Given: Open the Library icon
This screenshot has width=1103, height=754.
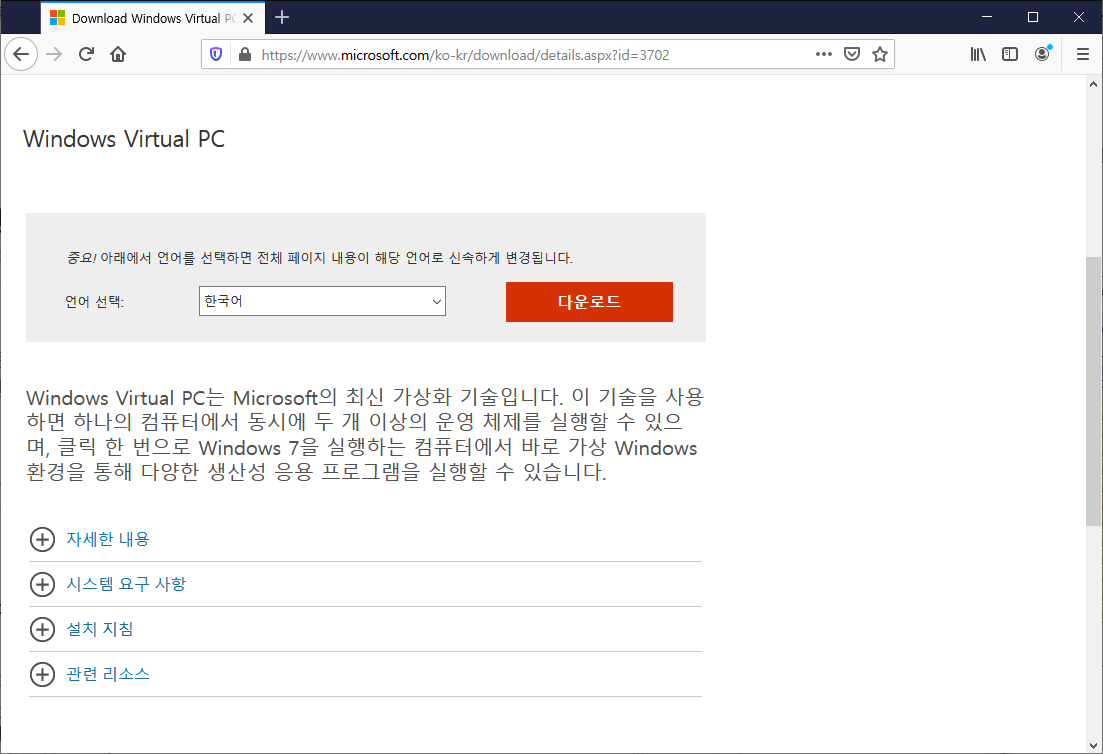Looking at the screenshot, I should (978, 54).
